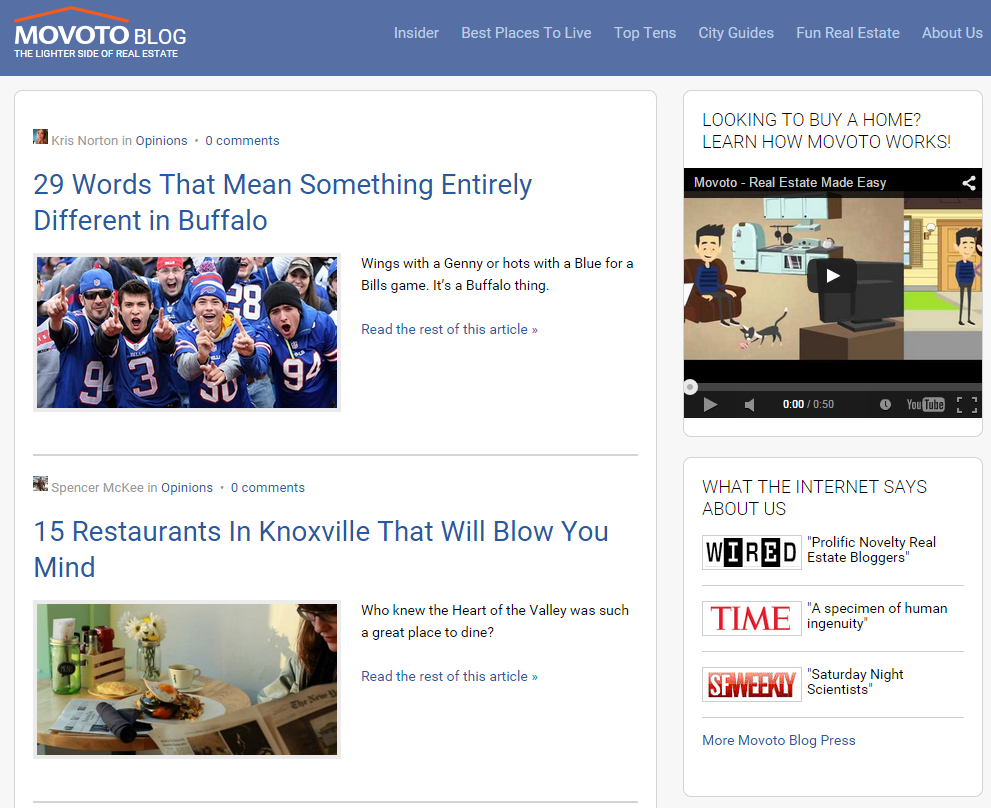Click the Bills fans thumbnail image

click(x=187, y=332)
